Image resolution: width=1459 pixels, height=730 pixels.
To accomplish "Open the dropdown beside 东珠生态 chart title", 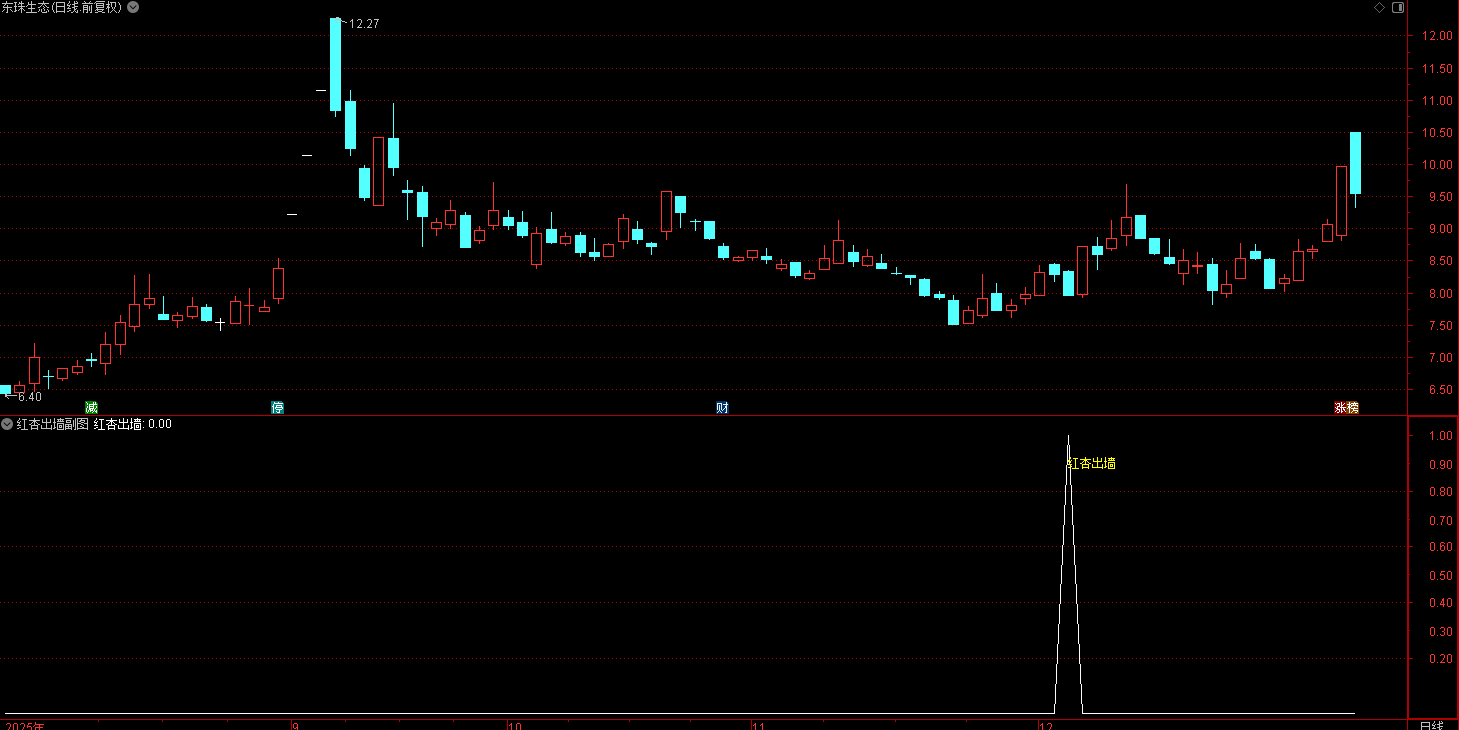I will click(x=134, y=7).
